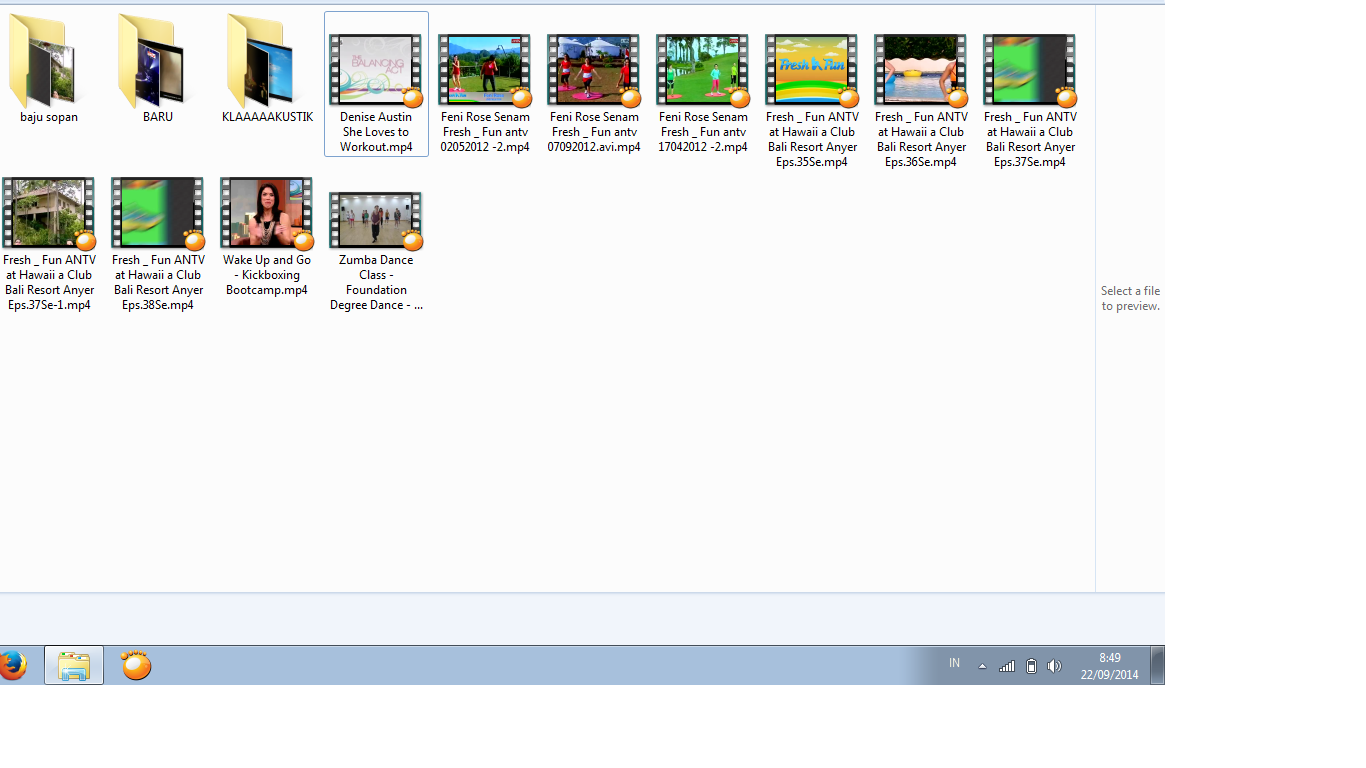Image resolution: width=1366 pixels, height=768 pixels.
Task: Click the battery status tray icon
Action: (x=1031, y=666)
